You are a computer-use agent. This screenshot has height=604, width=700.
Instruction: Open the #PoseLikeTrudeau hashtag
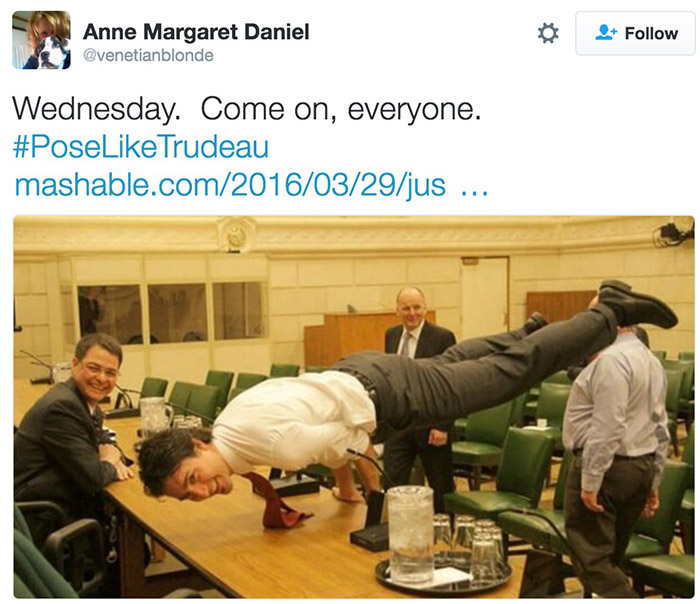141,147
